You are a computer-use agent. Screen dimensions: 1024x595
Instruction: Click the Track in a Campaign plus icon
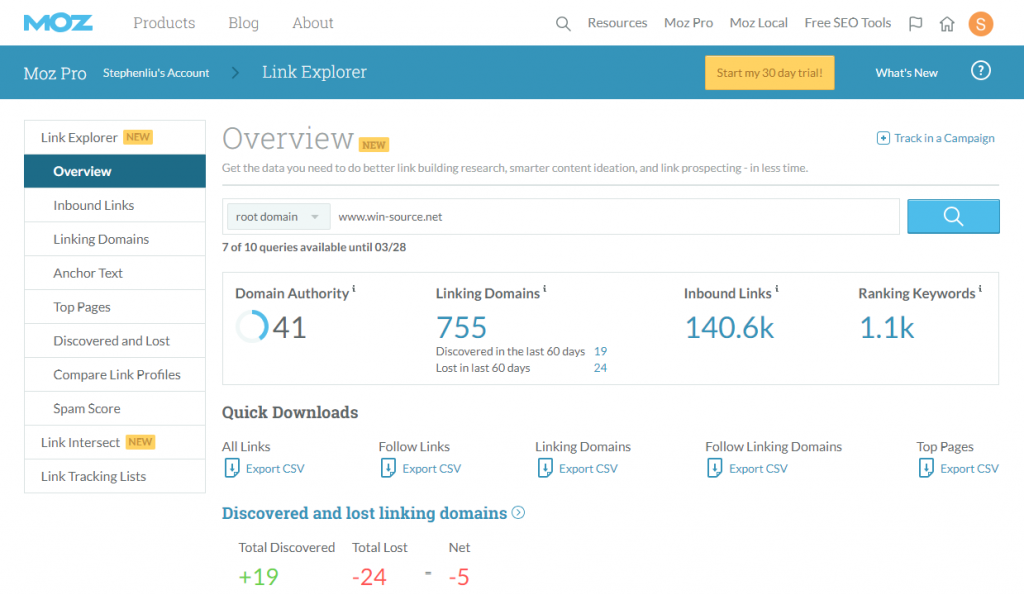click(883, 138)
